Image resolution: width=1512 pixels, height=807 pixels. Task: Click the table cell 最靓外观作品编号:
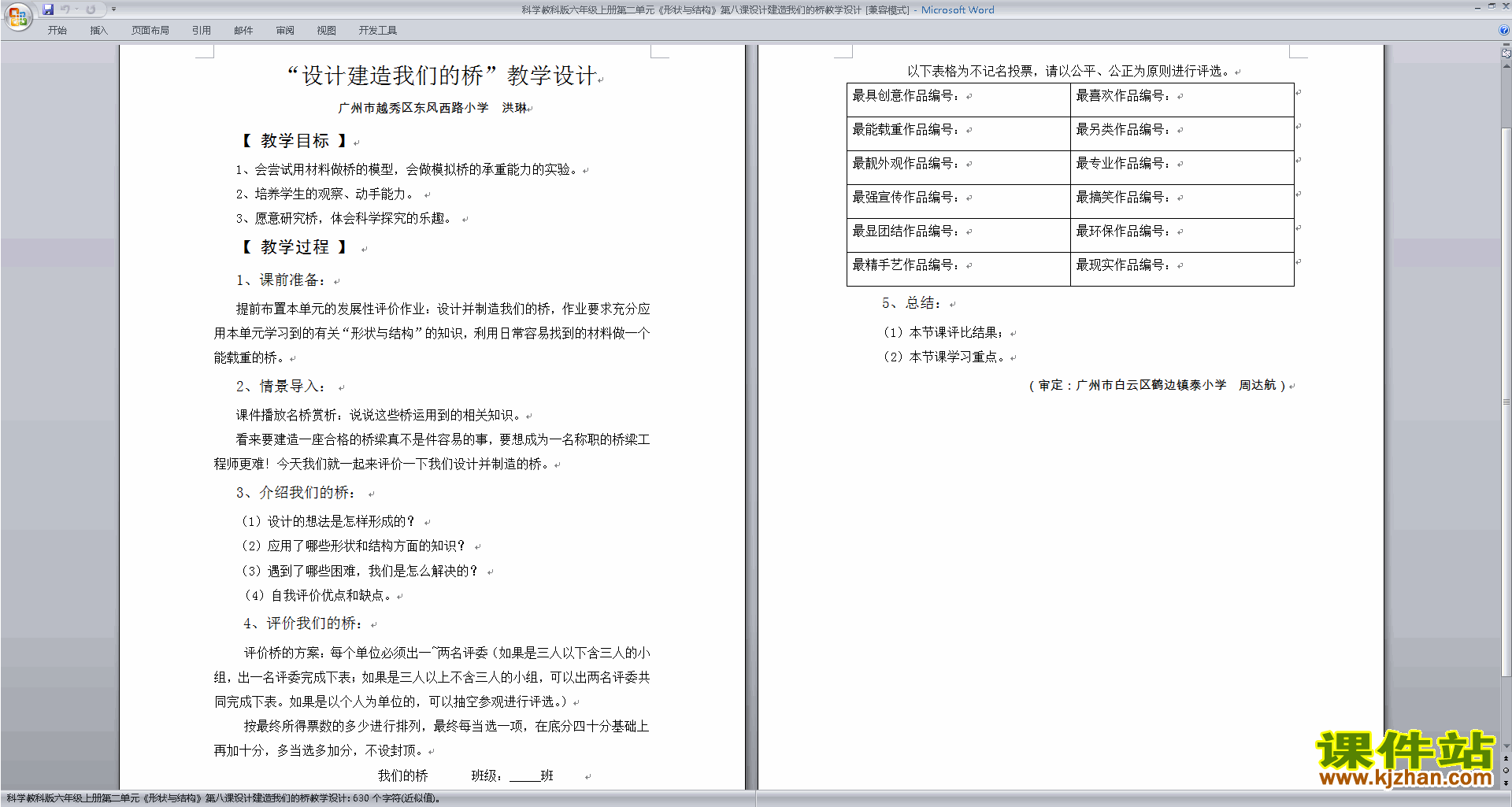[x=958, y=168]
